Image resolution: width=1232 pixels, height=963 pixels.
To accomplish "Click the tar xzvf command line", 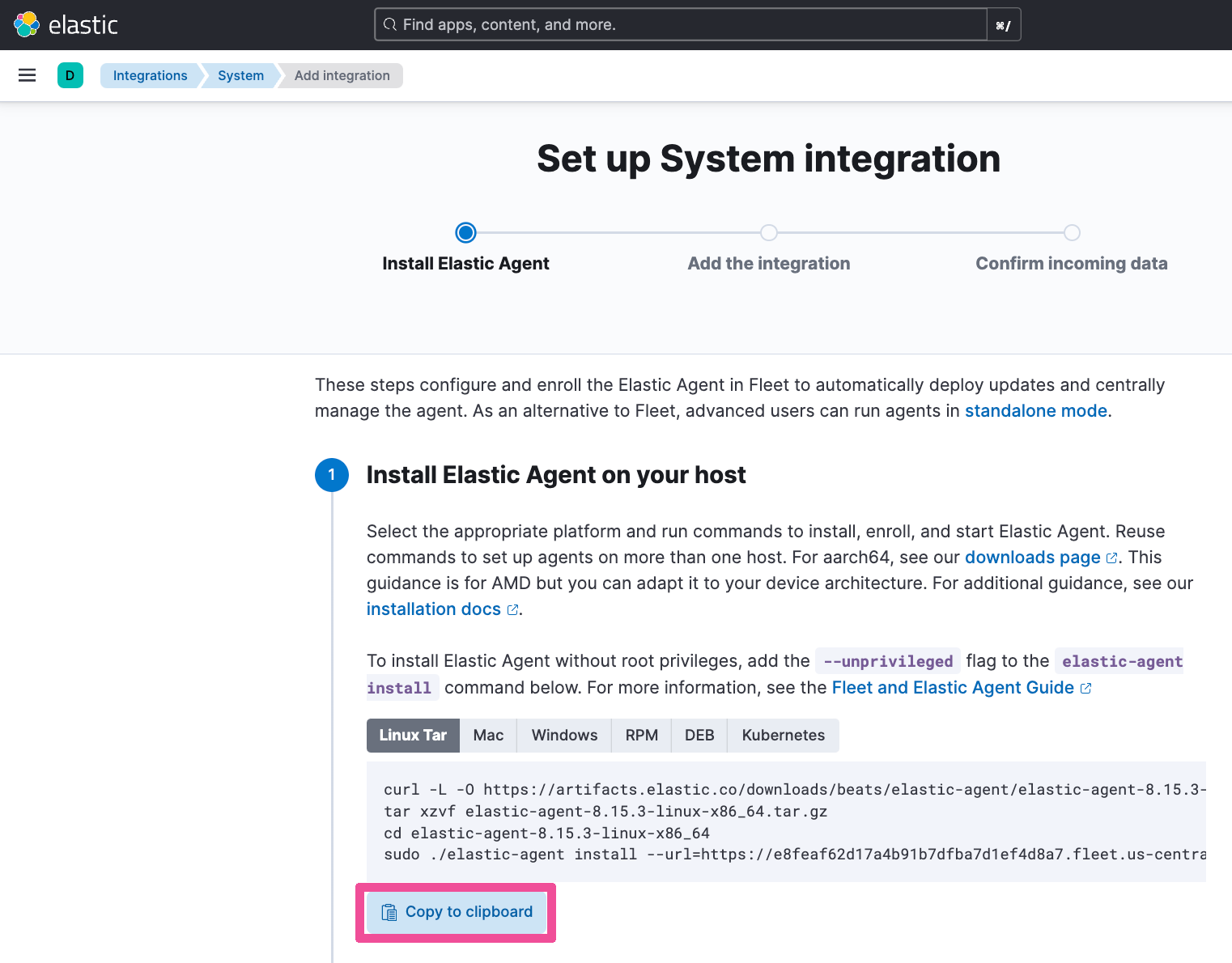I will 605,812.
